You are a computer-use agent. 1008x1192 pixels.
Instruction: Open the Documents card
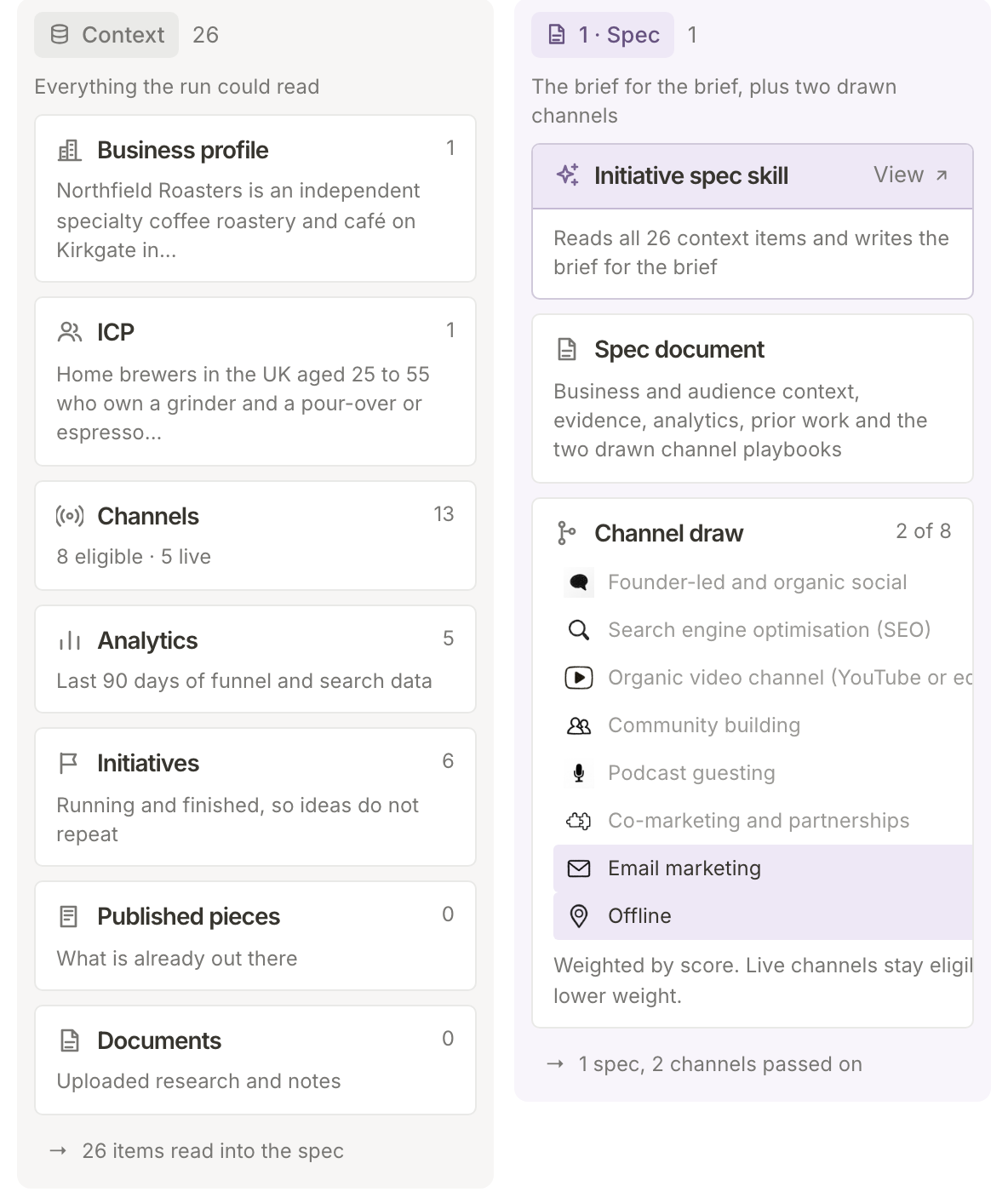tap(255, 1060)
